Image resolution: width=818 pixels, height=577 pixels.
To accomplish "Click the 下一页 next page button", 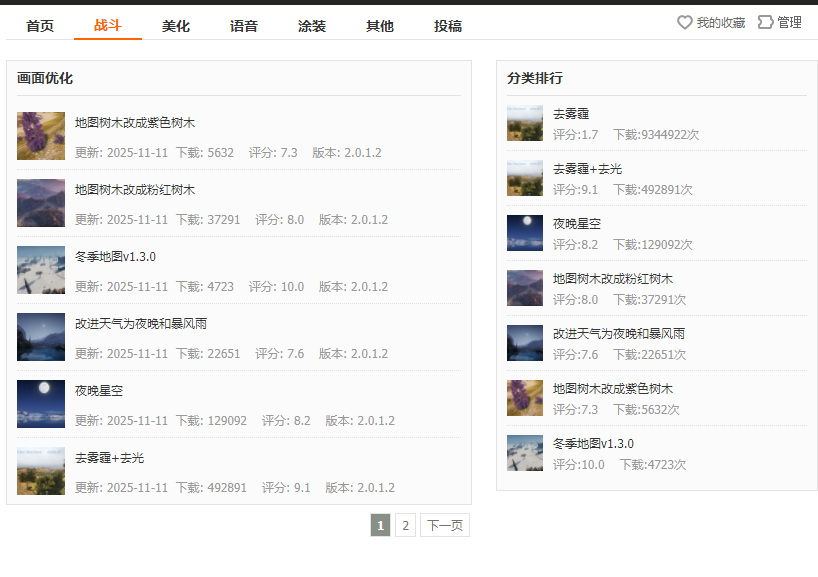I will tap(444, 525).
